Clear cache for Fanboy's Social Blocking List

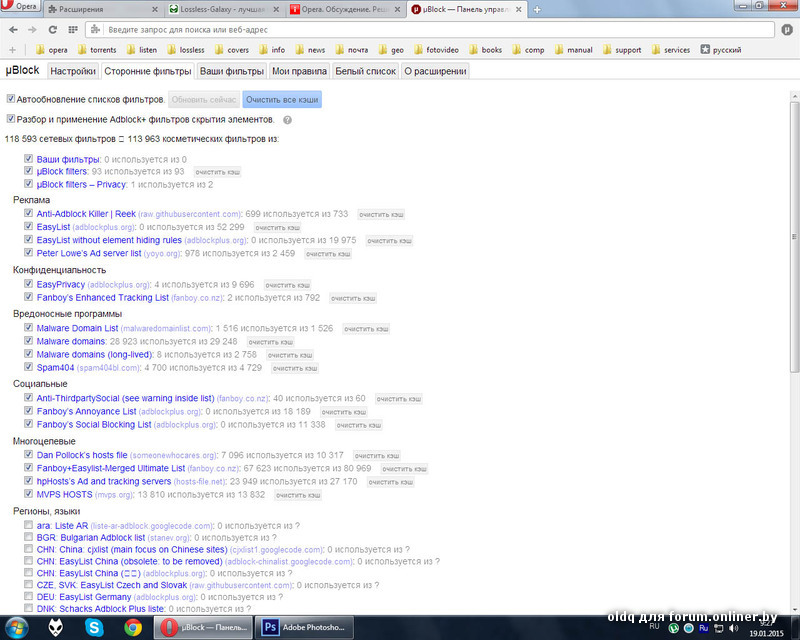tap(359, 426)
